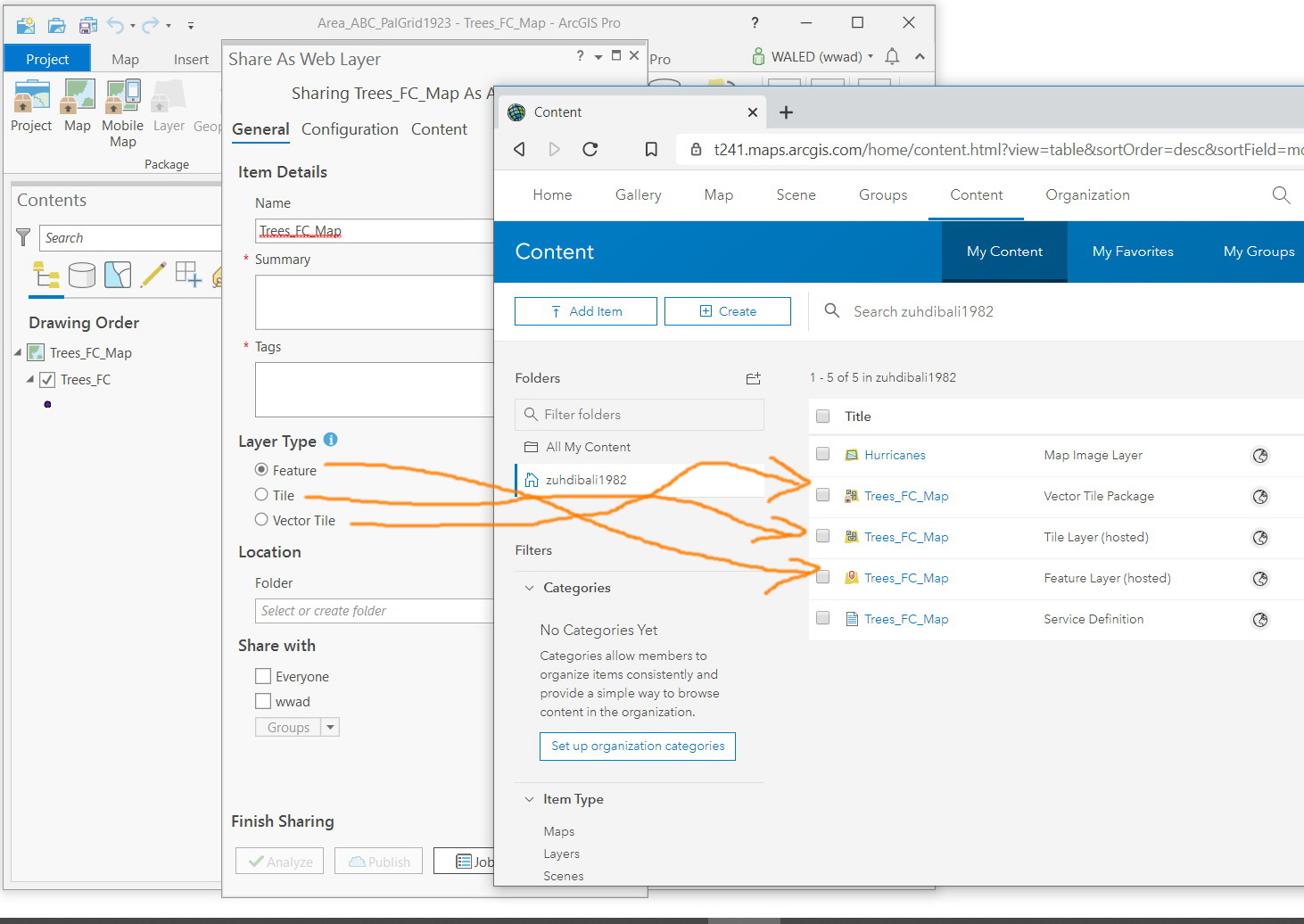This screenshot has width=1304, height=924.
Task: Click the Mobile Map package icon
Action: click(x=122, y=97)
